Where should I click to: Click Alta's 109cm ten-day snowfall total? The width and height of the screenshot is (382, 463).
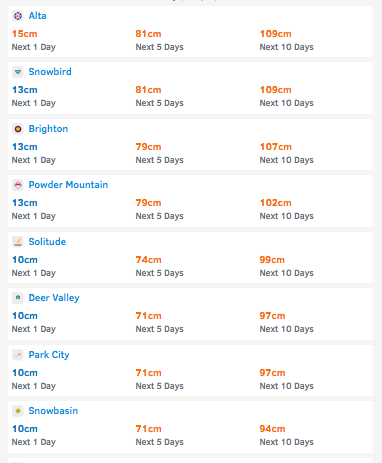tap(276, 34)
